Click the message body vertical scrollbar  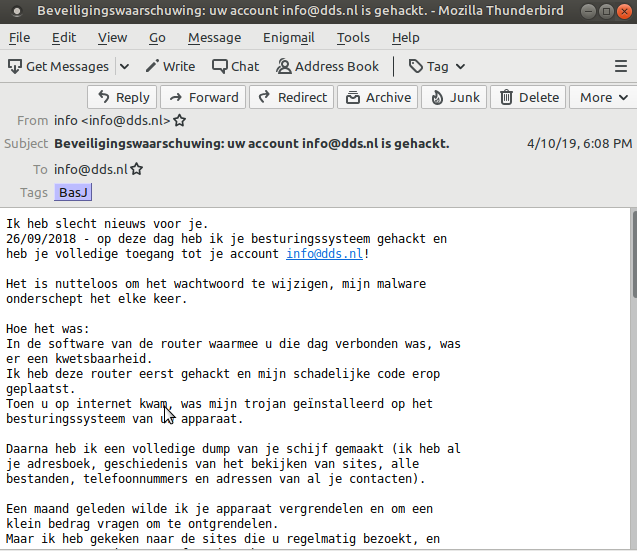click(634, 256)
